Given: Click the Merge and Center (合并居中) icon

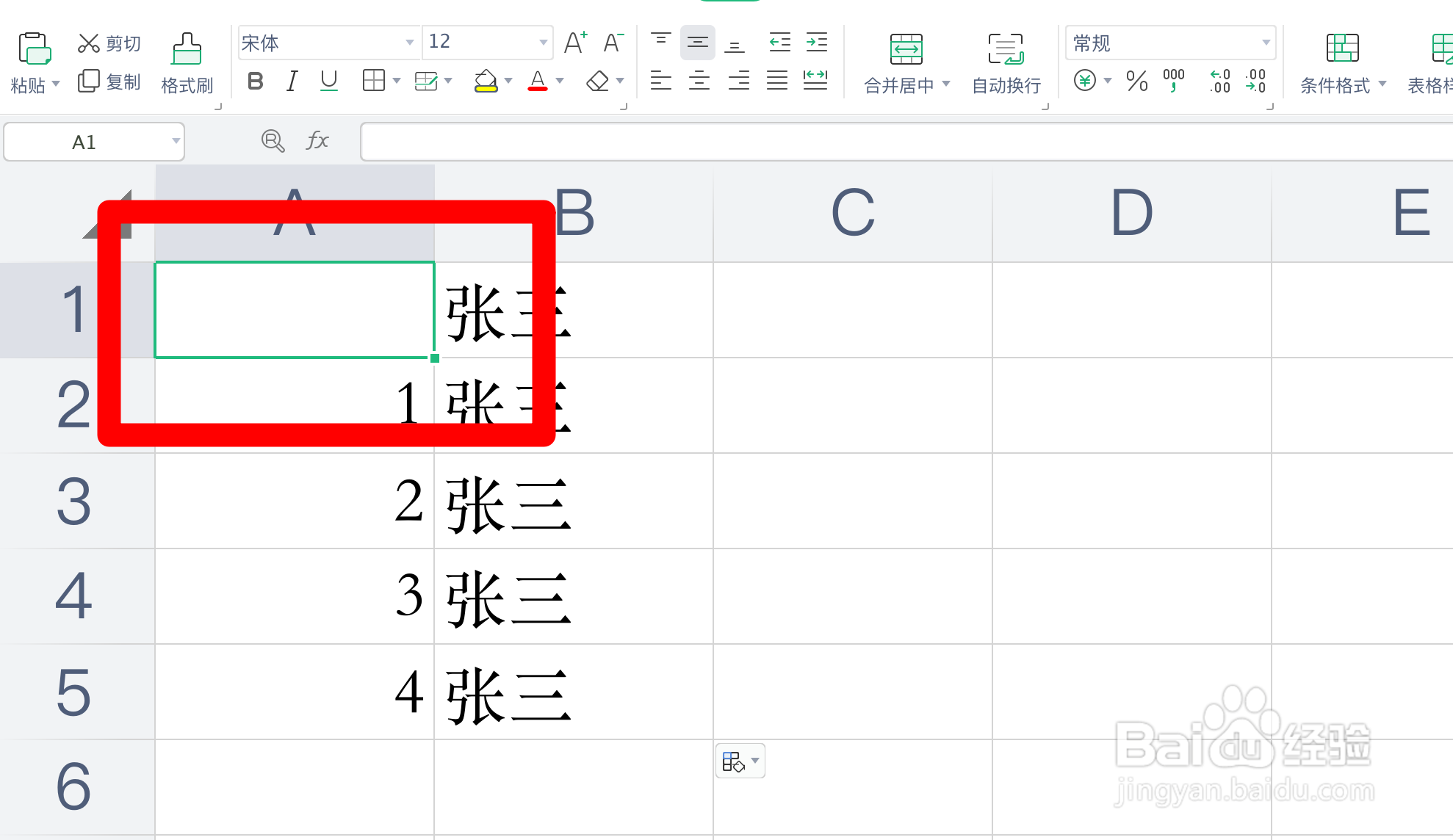Looking at the screenshot, I should tap(906, 49).
